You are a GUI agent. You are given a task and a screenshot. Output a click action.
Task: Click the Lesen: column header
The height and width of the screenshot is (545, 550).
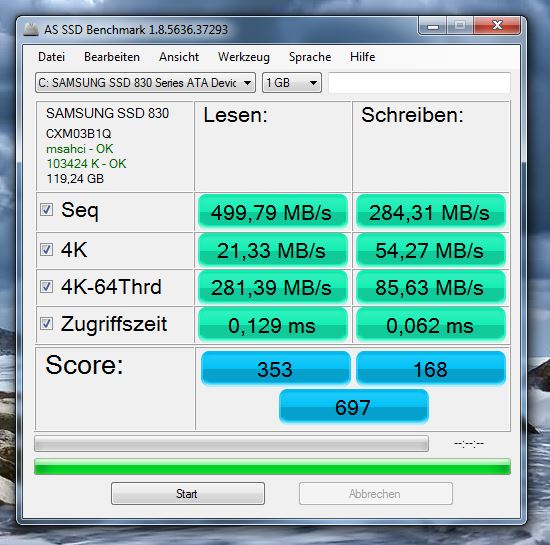coord(235,115)
